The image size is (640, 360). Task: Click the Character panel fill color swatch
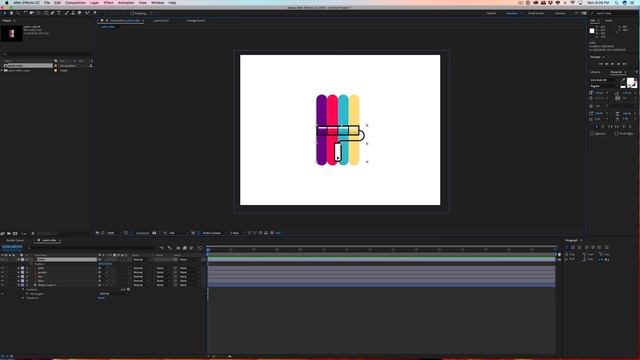pos(631,81)
